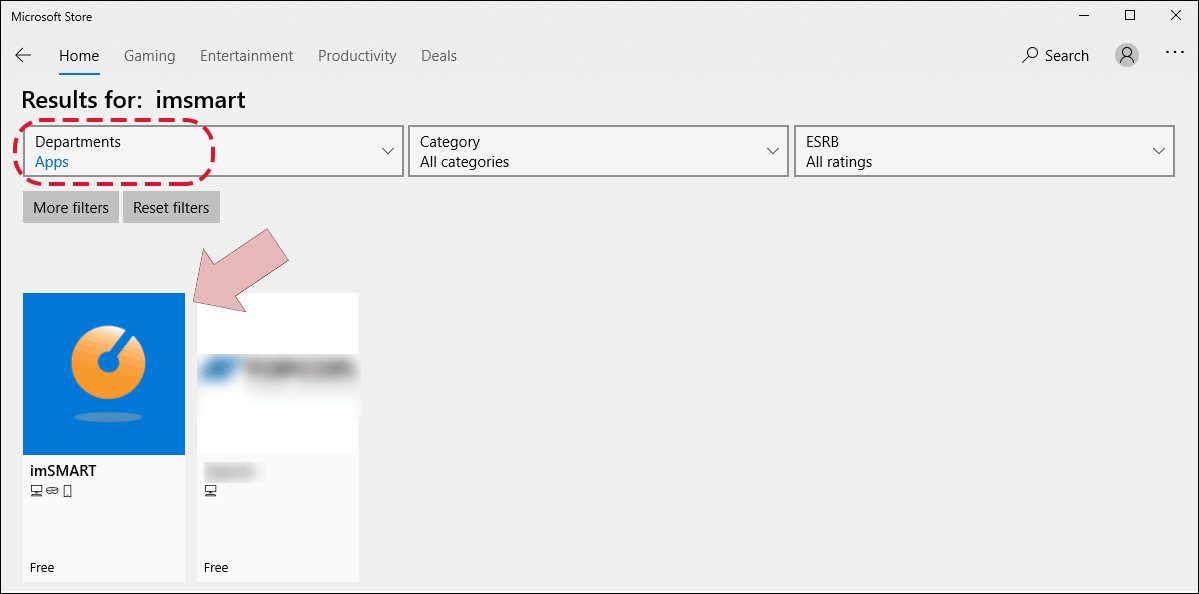Open the Productivity tab

pos(357,56)
